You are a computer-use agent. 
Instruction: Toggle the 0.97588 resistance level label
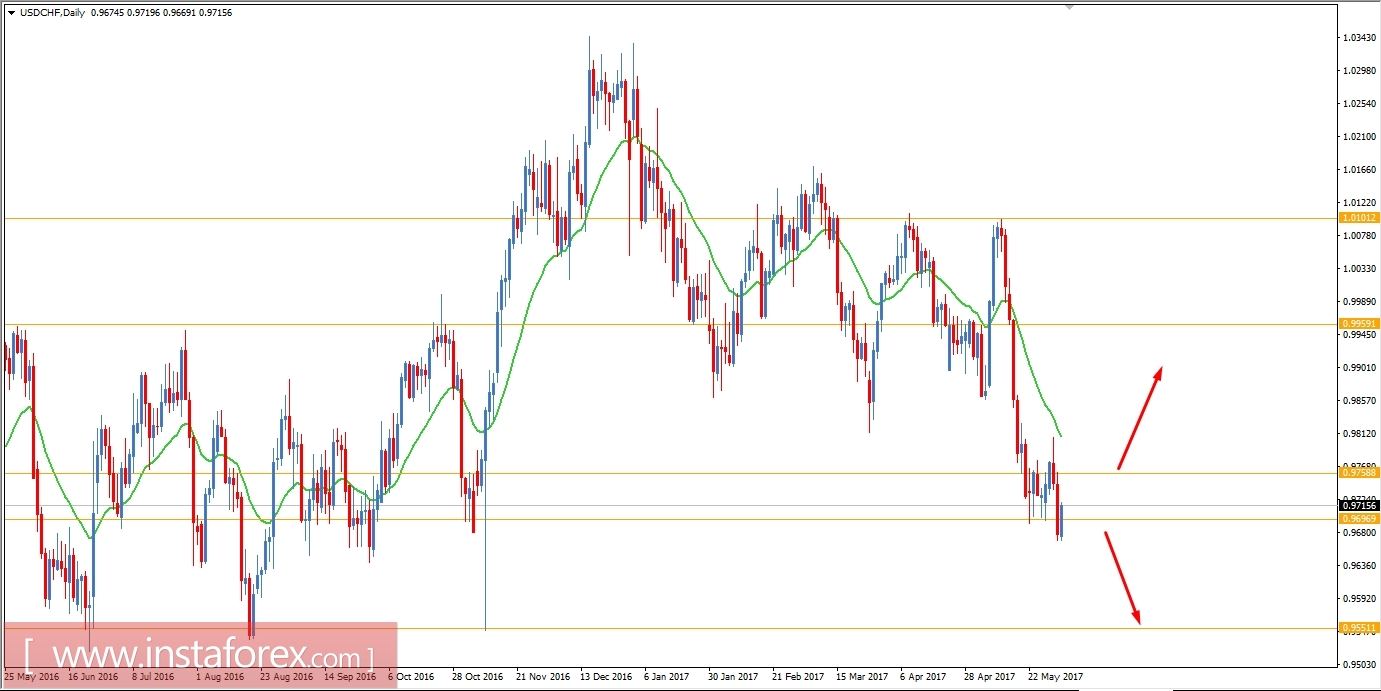tap(1360, 474)
